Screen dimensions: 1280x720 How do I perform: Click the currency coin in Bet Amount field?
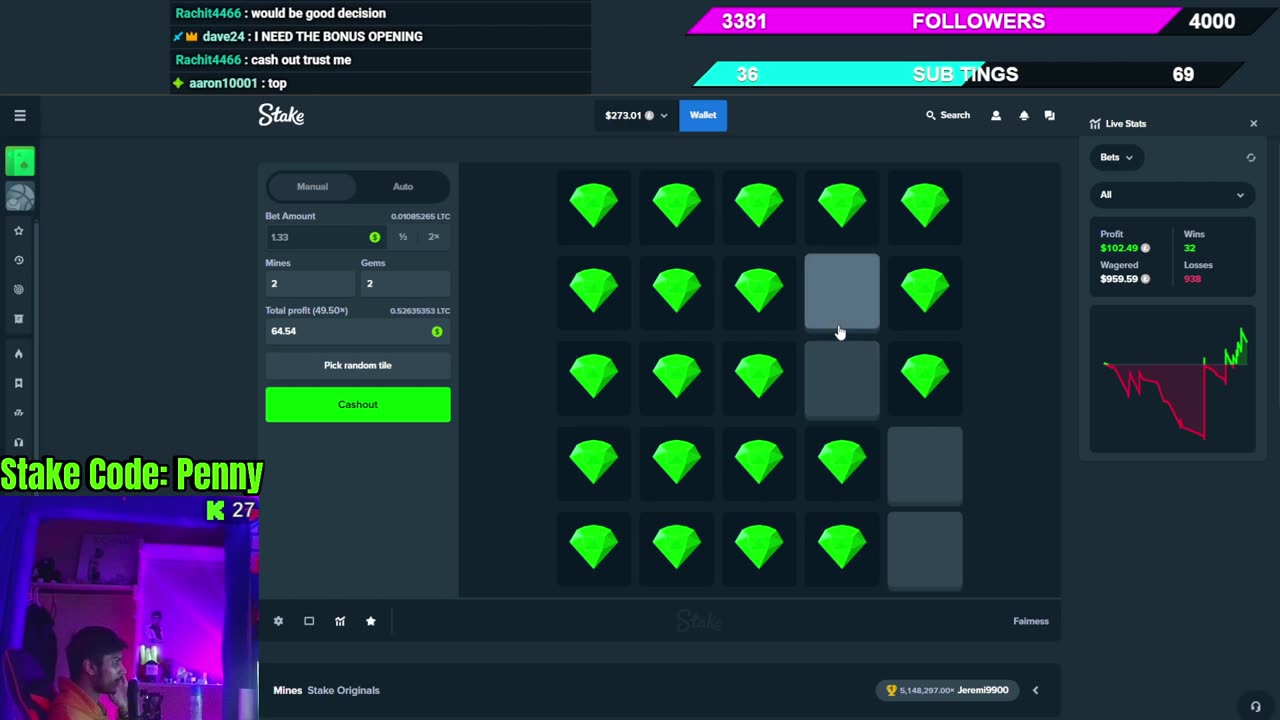pyautogui.click(x=375, y=237)
